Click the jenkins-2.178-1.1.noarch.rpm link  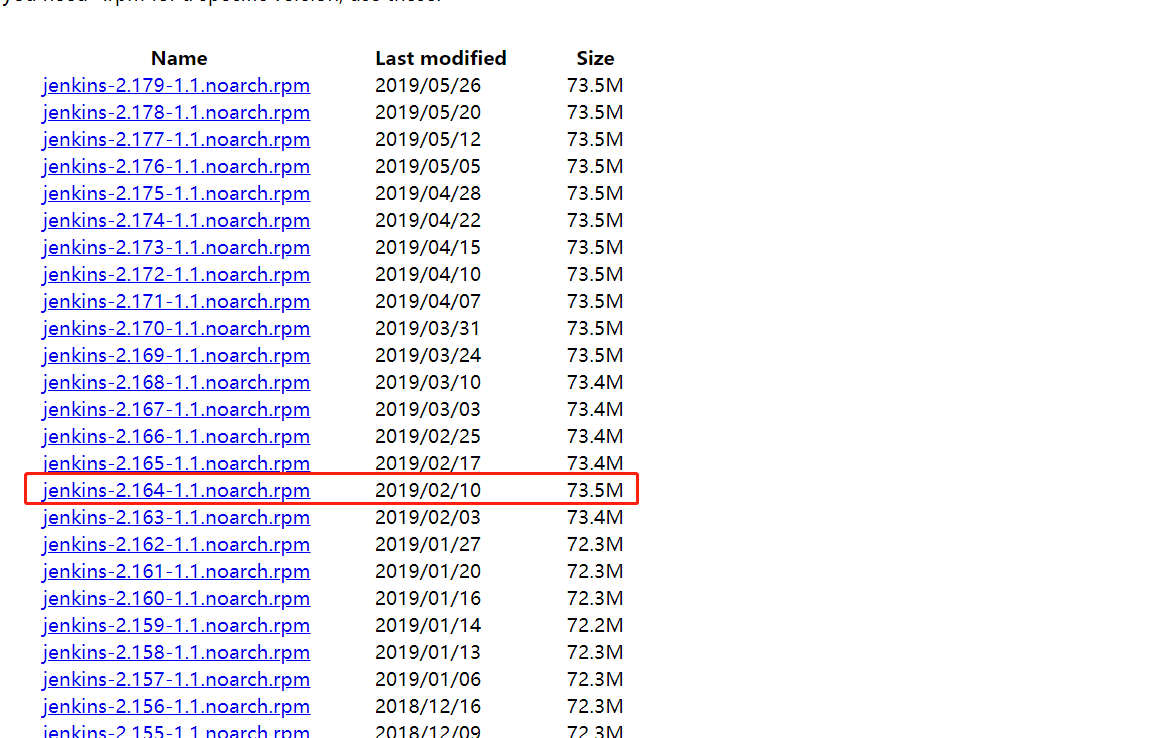[x=176, y=112]
